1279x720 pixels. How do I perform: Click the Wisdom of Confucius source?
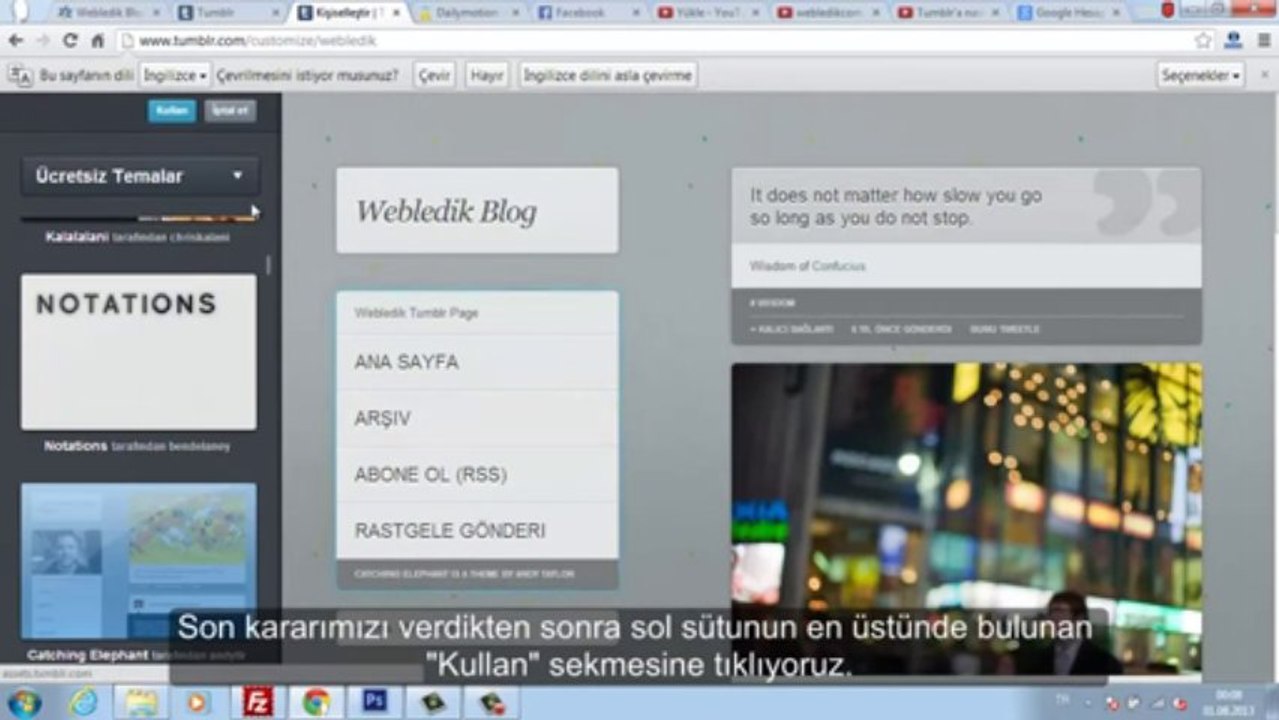pyautogui.click(x=807, y=266)
